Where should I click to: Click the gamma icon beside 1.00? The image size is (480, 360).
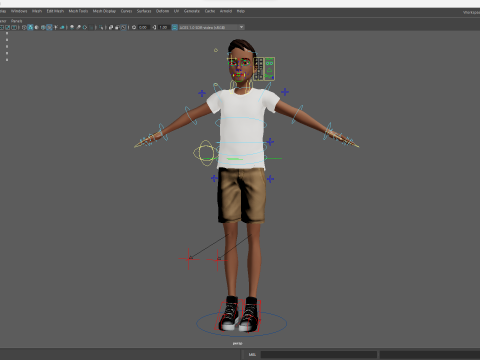[154, 27]
